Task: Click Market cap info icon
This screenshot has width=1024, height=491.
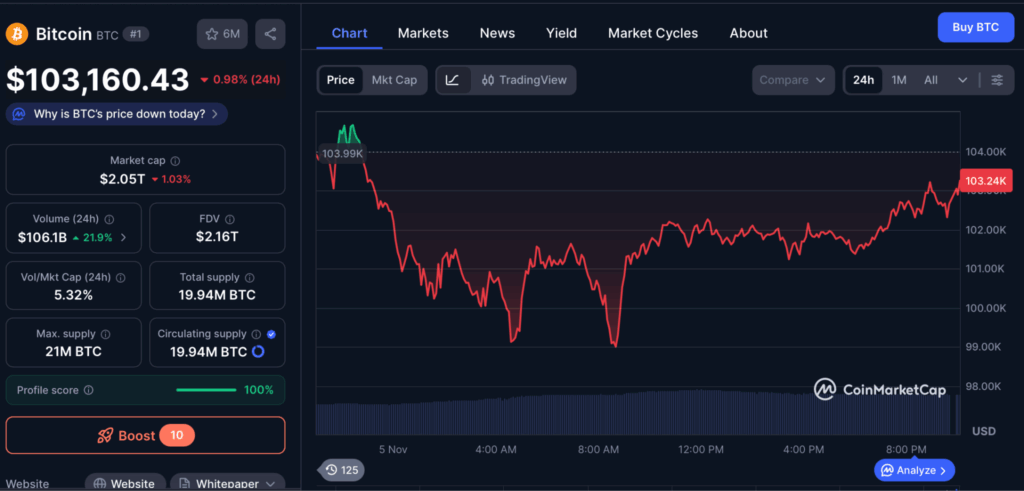Action: click(x=176, y=161)
